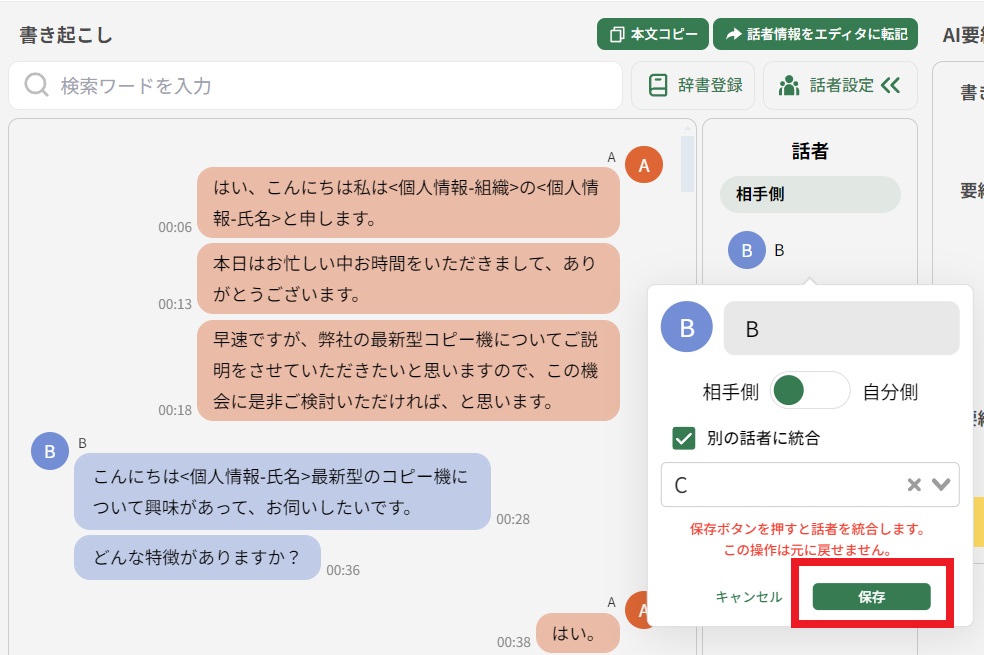Image resolution: width=984 pixels, height=655 pixels.
Task: Open 辞書登録 dictionary registration
Action: 693,85
